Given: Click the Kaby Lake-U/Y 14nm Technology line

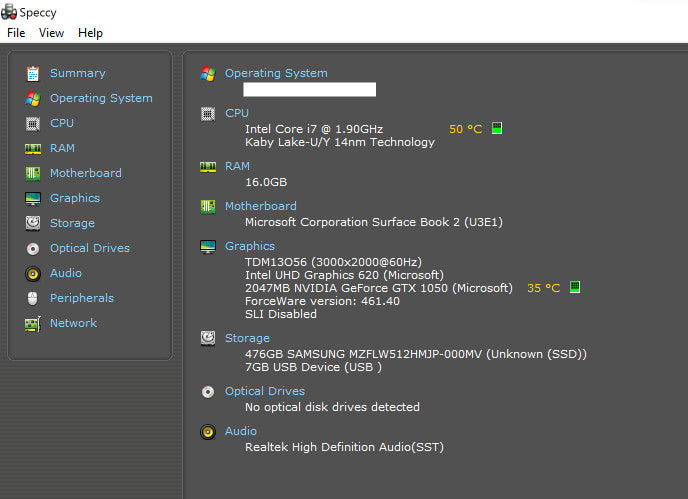Looking at the screenshot, I should (340, 142).
